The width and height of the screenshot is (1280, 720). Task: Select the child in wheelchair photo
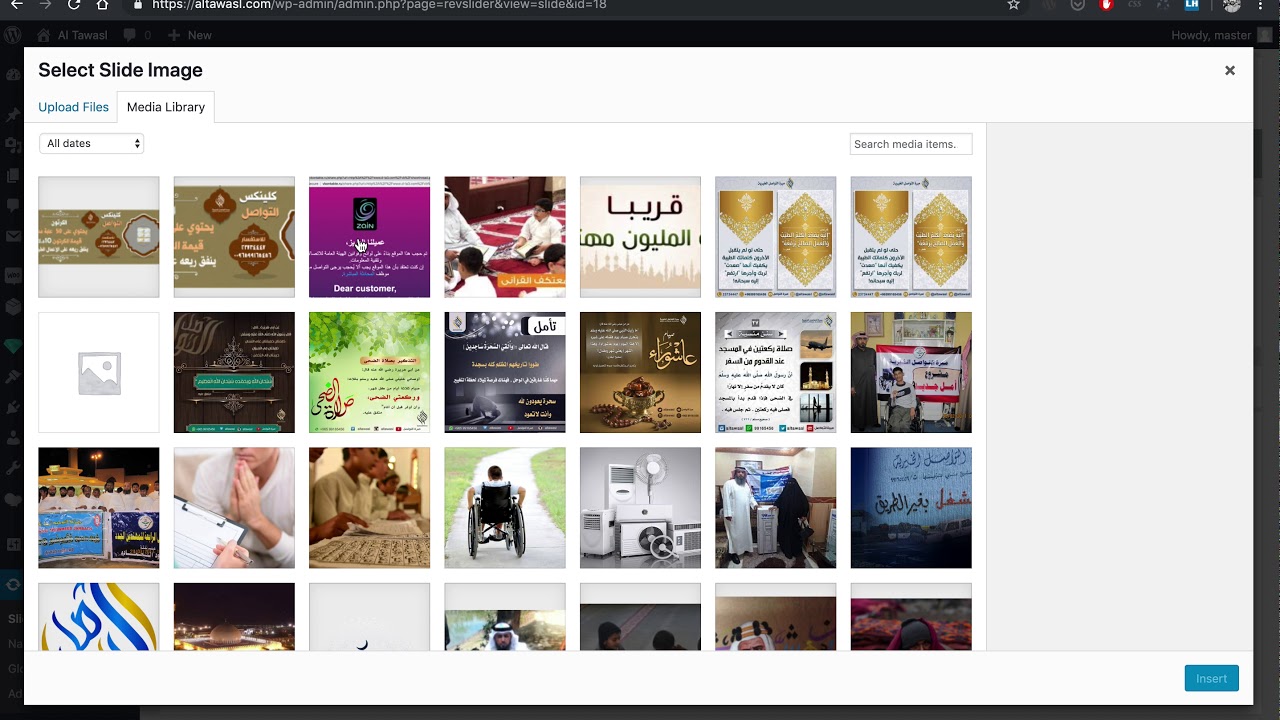[505, 508]
